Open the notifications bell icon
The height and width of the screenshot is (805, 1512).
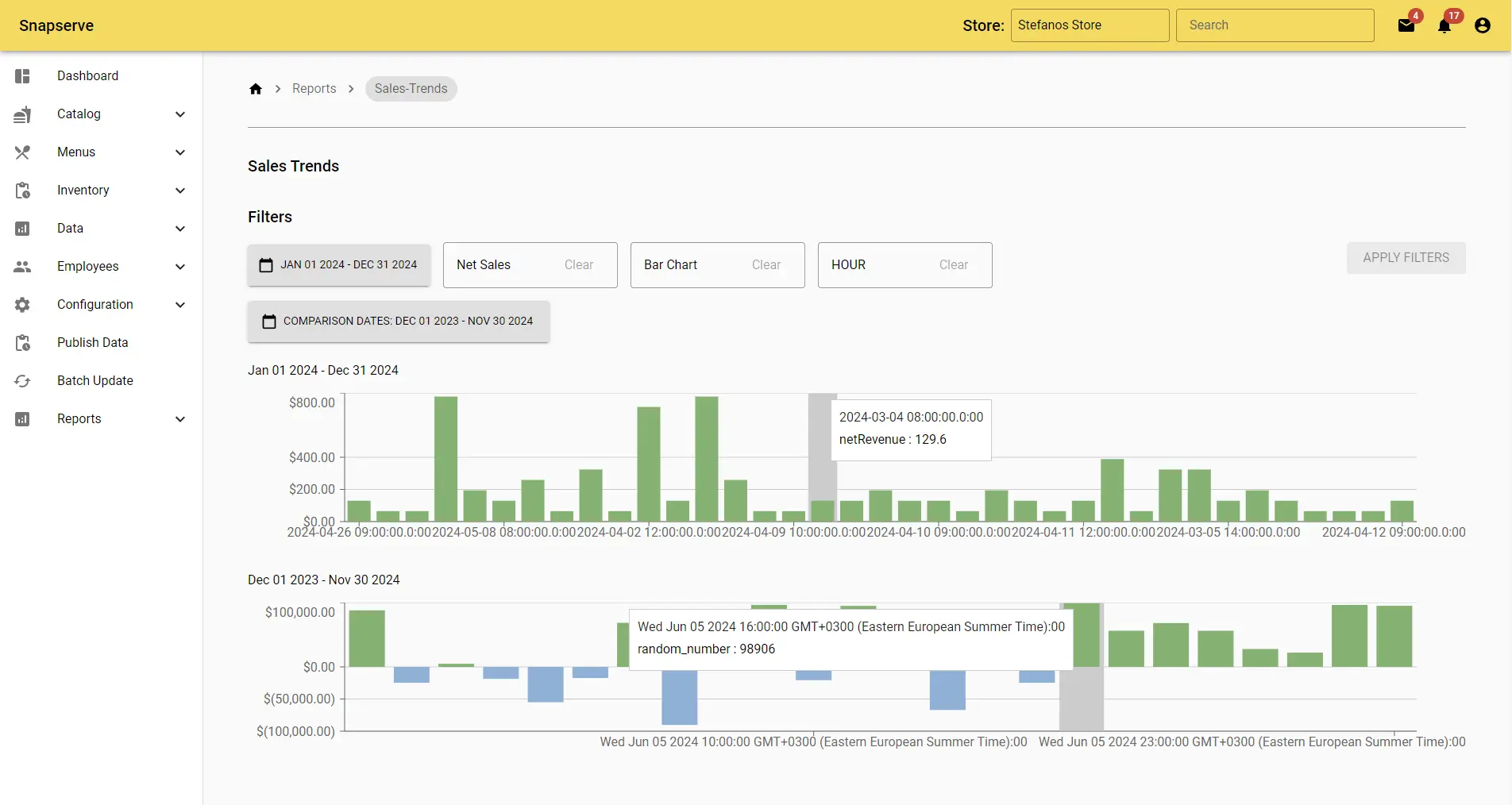[x=1444, y=25]
